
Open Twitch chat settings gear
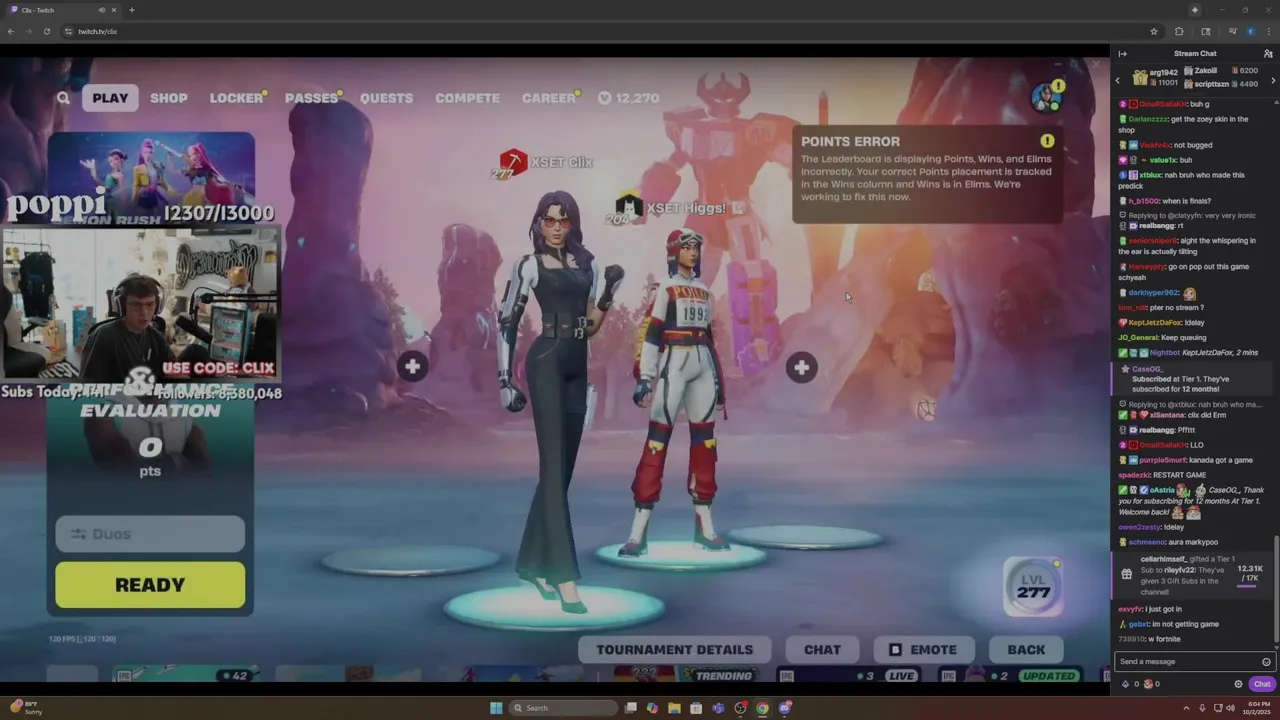tap(1238, 684)
